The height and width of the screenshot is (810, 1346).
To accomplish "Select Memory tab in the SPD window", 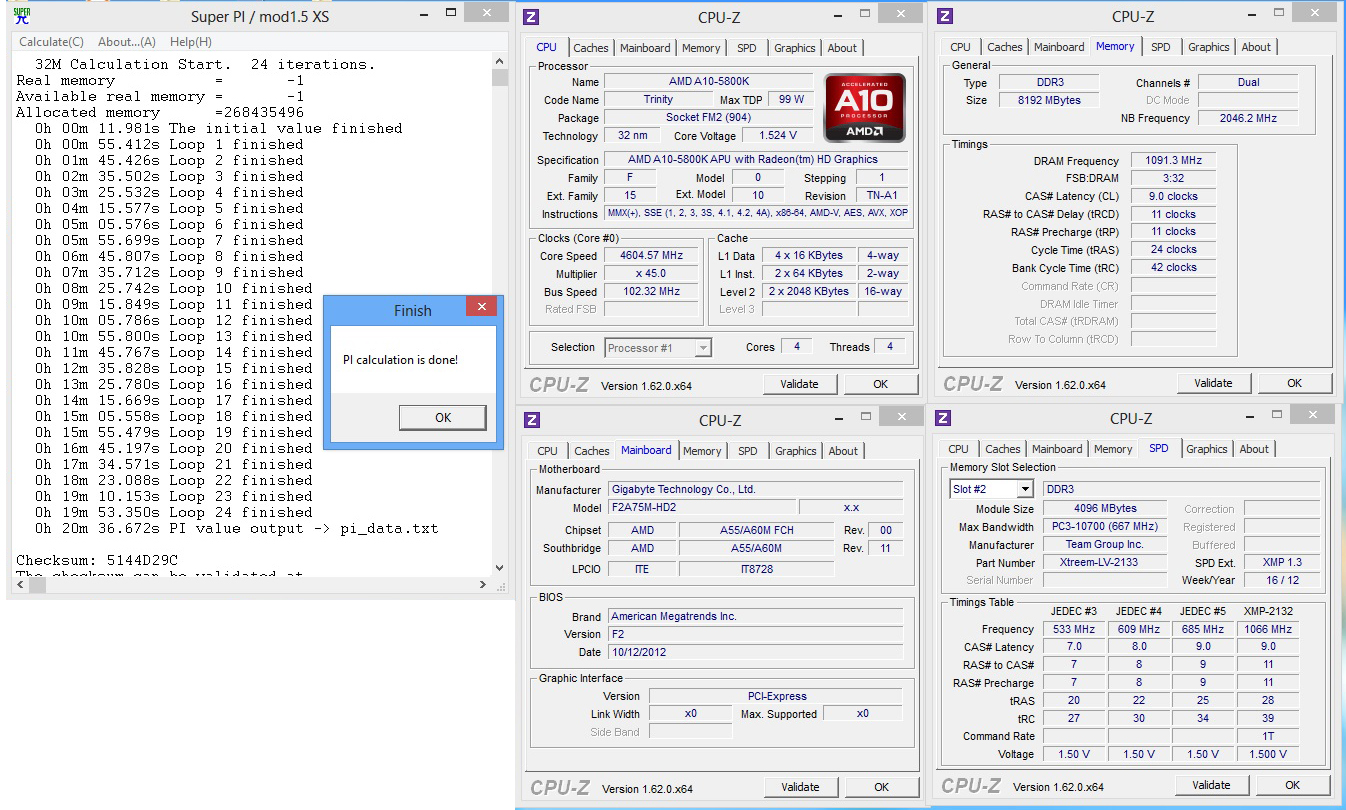I will (1113, 449).
